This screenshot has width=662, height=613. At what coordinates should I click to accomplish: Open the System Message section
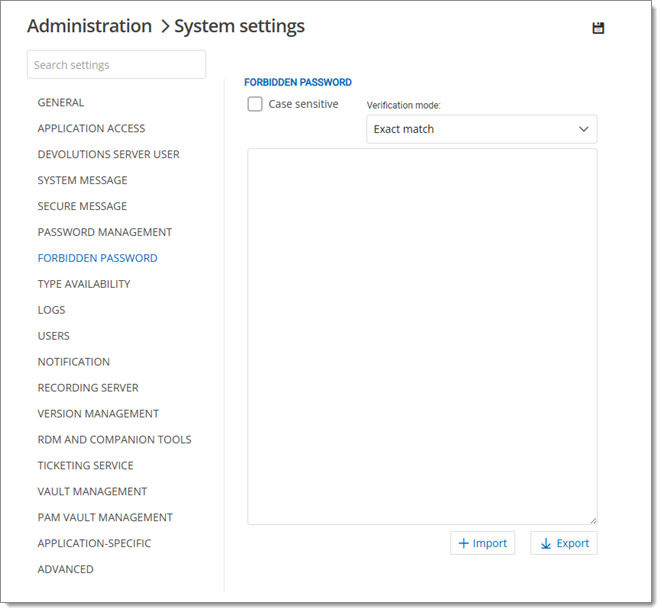(82, 180)
